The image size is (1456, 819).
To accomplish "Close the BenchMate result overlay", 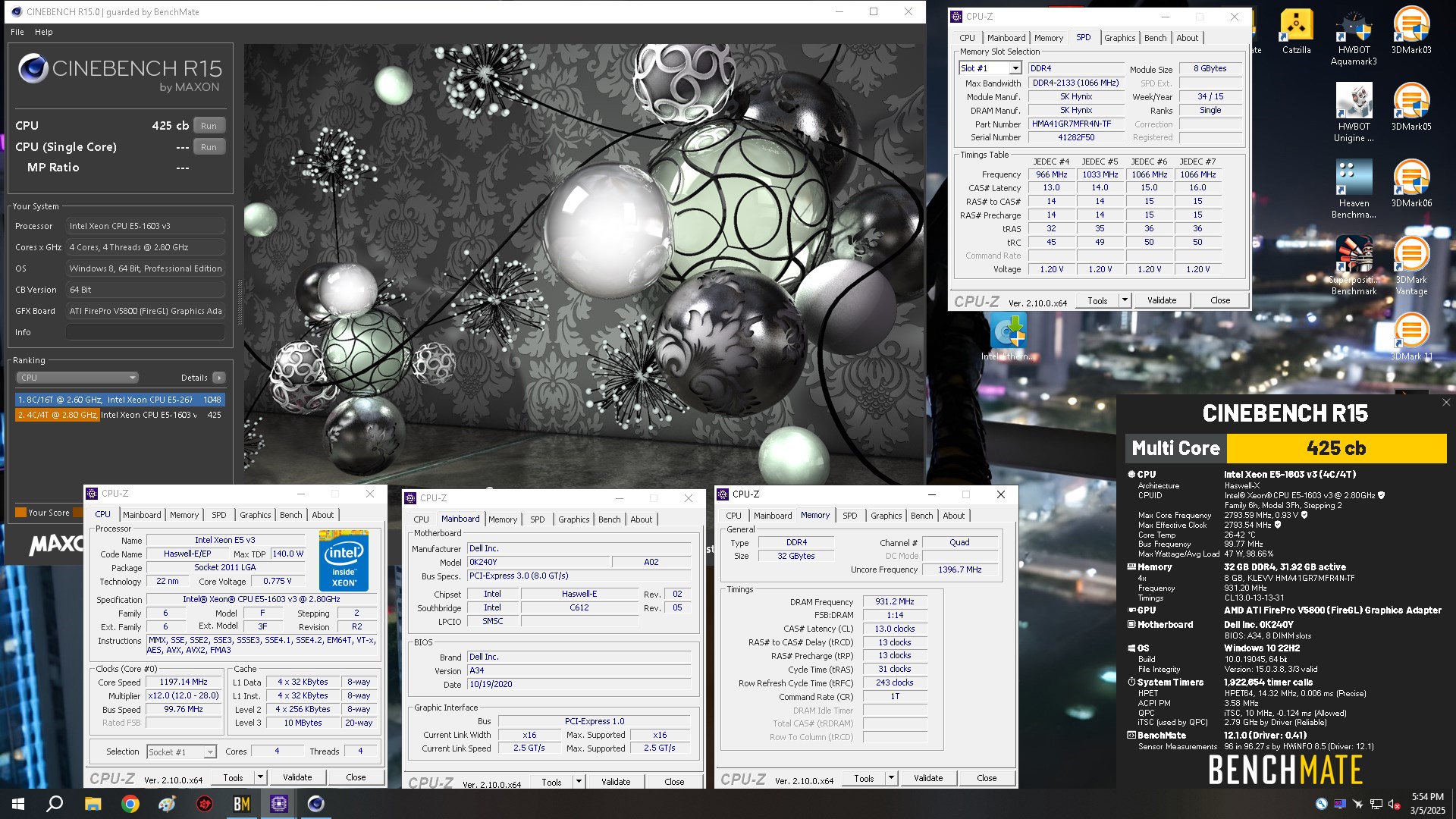I will point(1446,403).
